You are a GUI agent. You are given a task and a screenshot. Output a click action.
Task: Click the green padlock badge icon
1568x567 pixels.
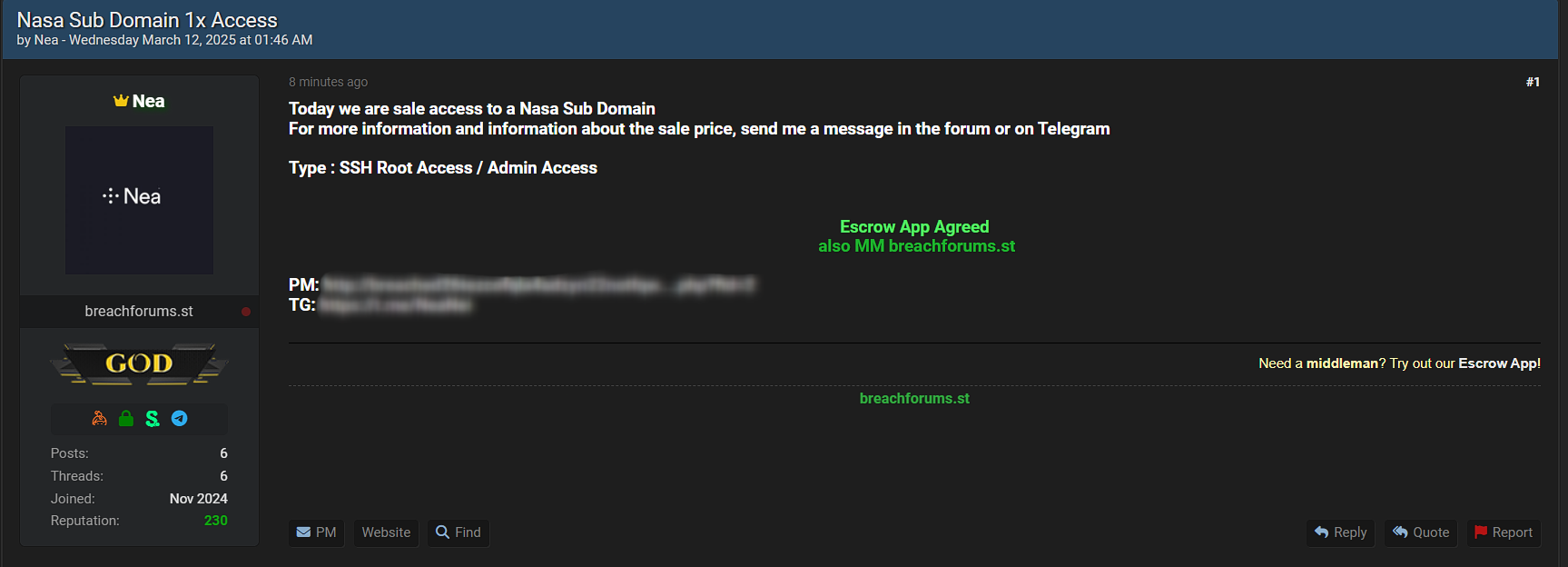tap(126, 418)
